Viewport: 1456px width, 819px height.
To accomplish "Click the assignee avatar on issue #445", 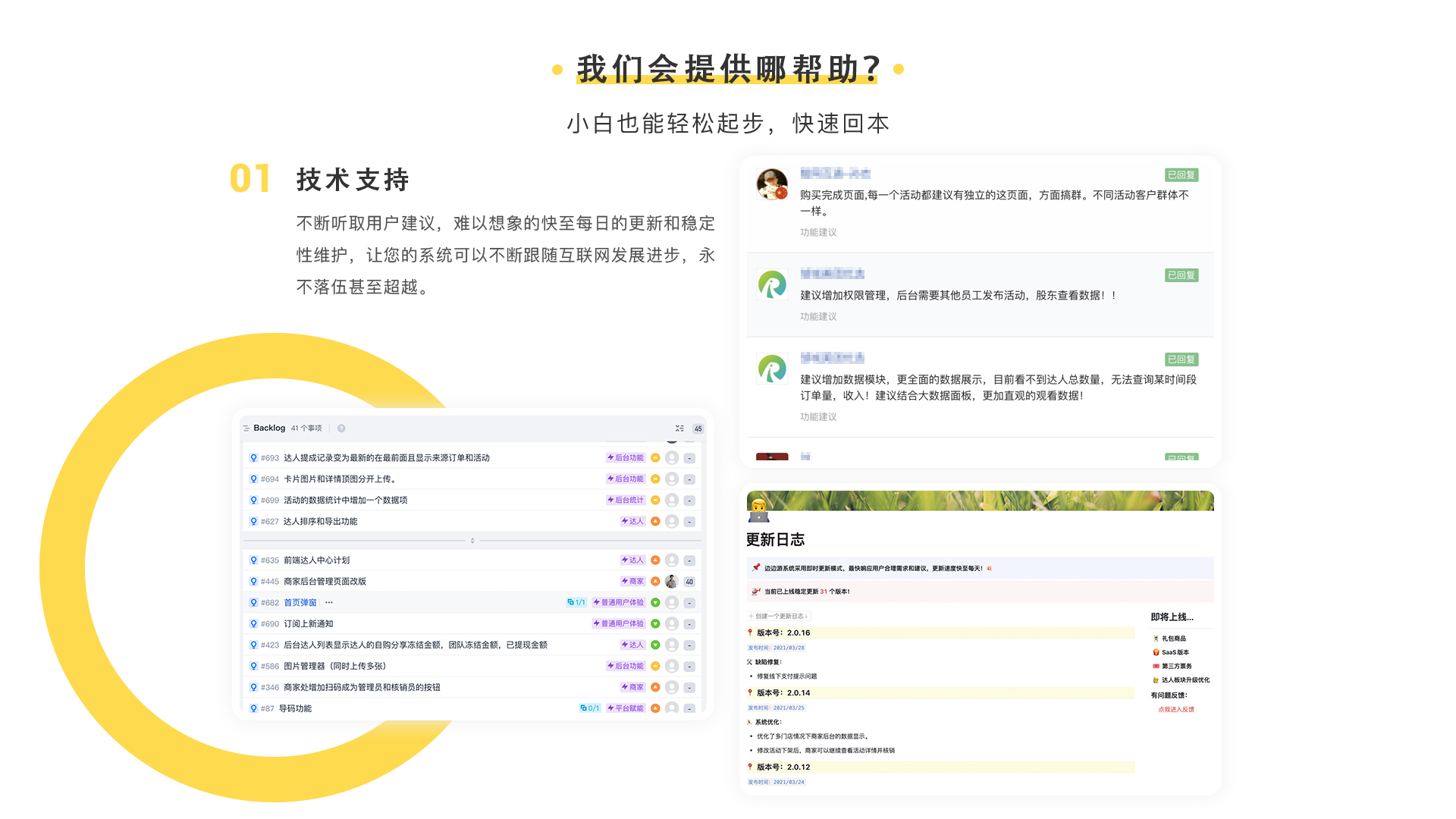I will (672, 582).
